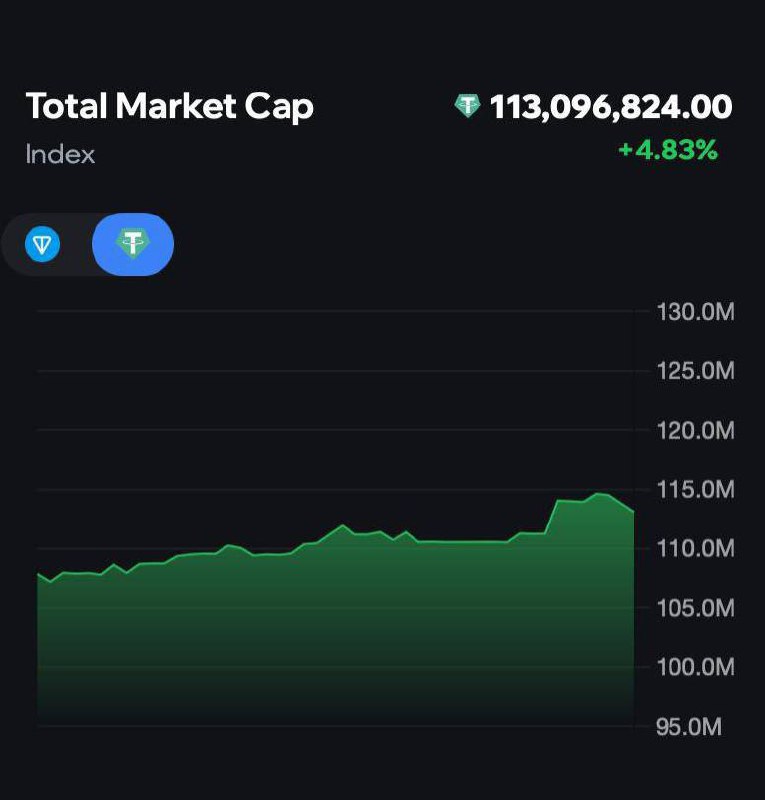This screenshot has height=800, width=765.
Task: Click the 125.0M axis label
Action: pyautogui.click(x=695, y=372)
